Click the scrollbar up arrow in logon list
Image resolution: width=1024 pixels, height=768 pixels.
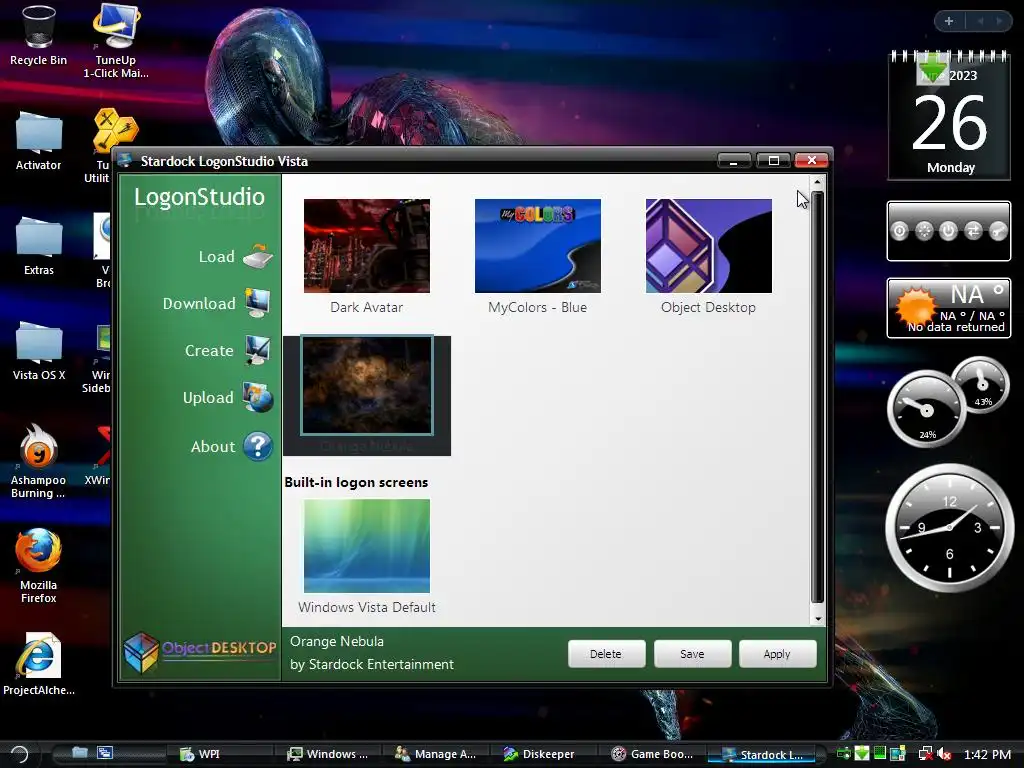(x=817, y=182)
